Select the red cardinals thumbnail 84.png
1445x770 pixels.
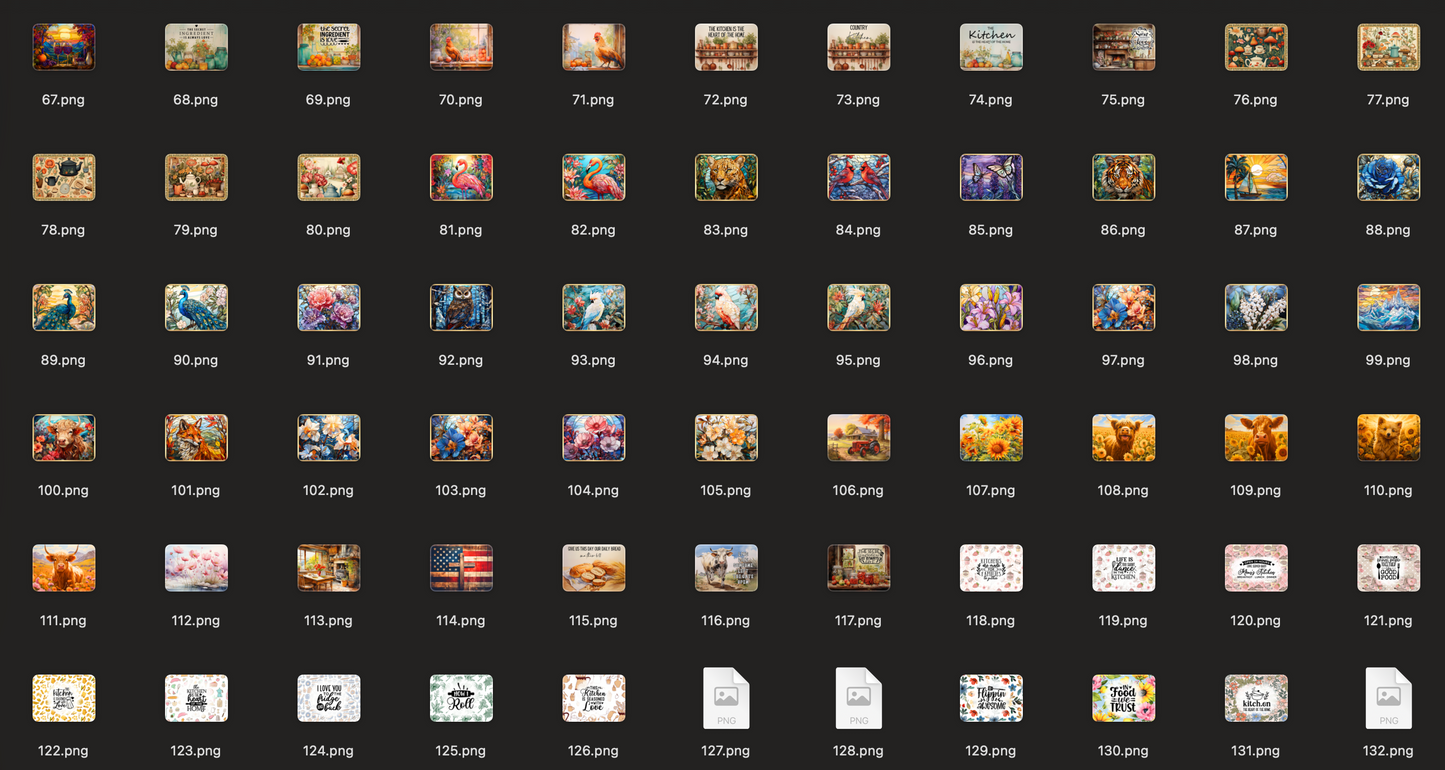click(x=858, y=177)
